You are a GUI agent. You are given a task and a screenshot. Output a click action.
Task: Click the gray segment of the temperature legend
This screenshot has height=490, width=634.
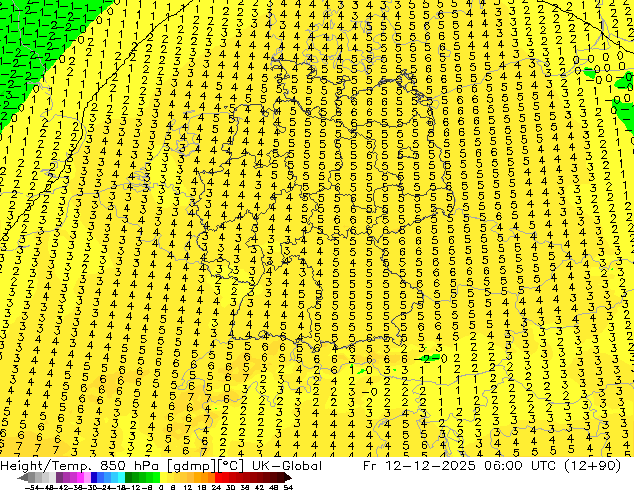coord(42,478)
